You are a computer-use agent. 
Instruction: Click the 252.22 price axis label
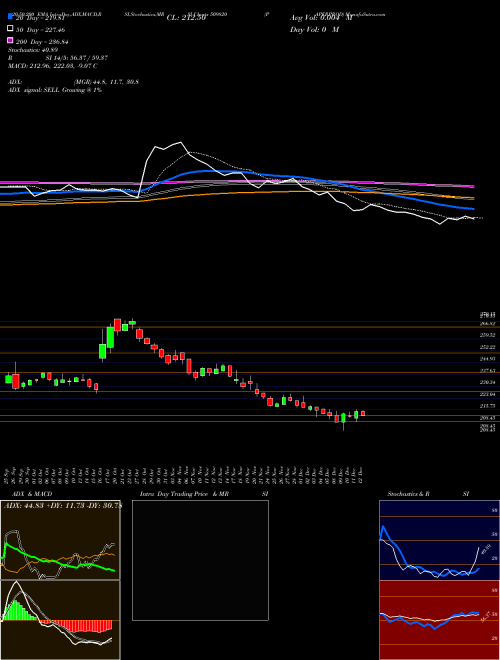point(488,347)
